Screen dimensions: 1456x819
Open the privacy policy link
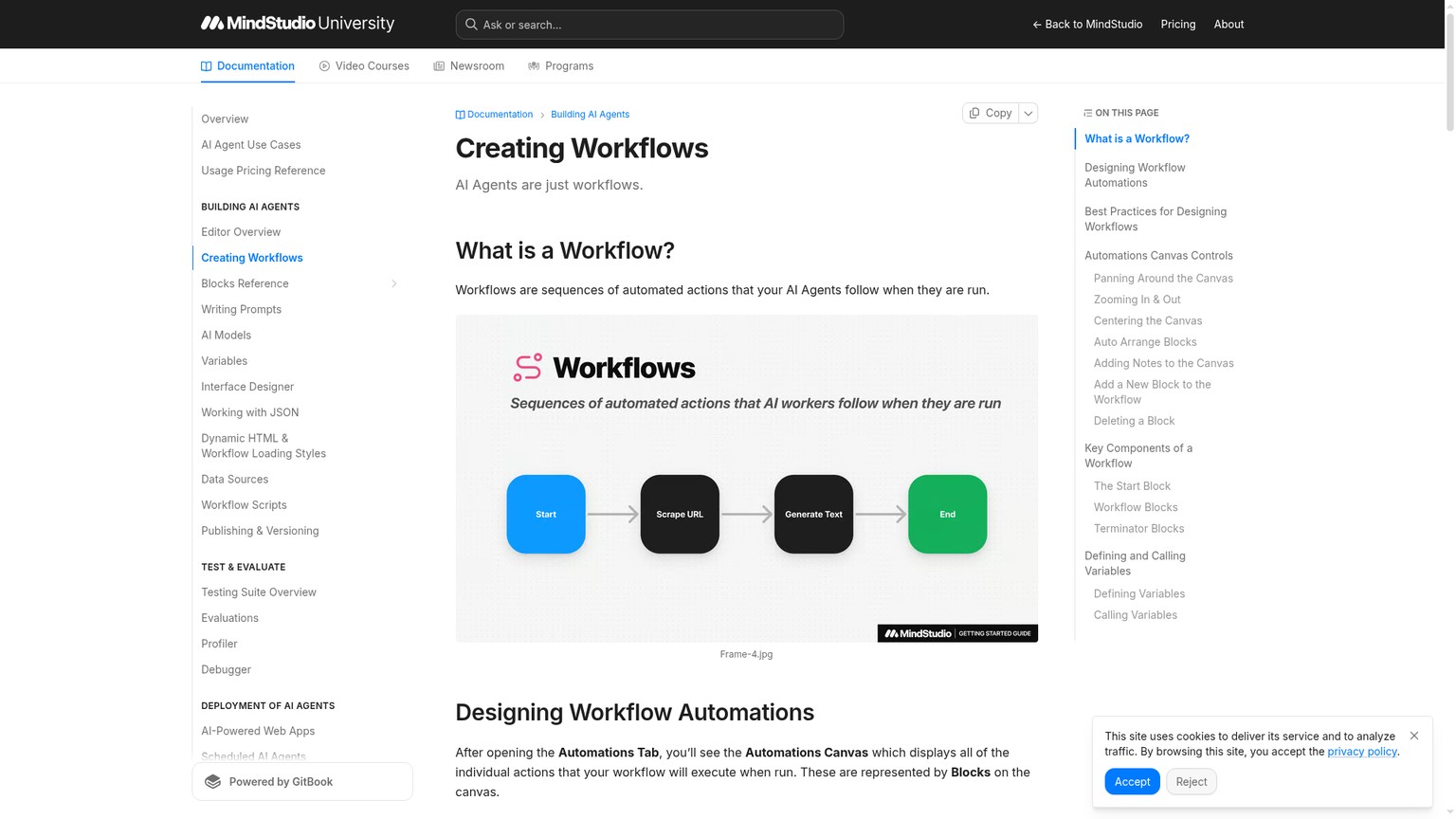1362,752
